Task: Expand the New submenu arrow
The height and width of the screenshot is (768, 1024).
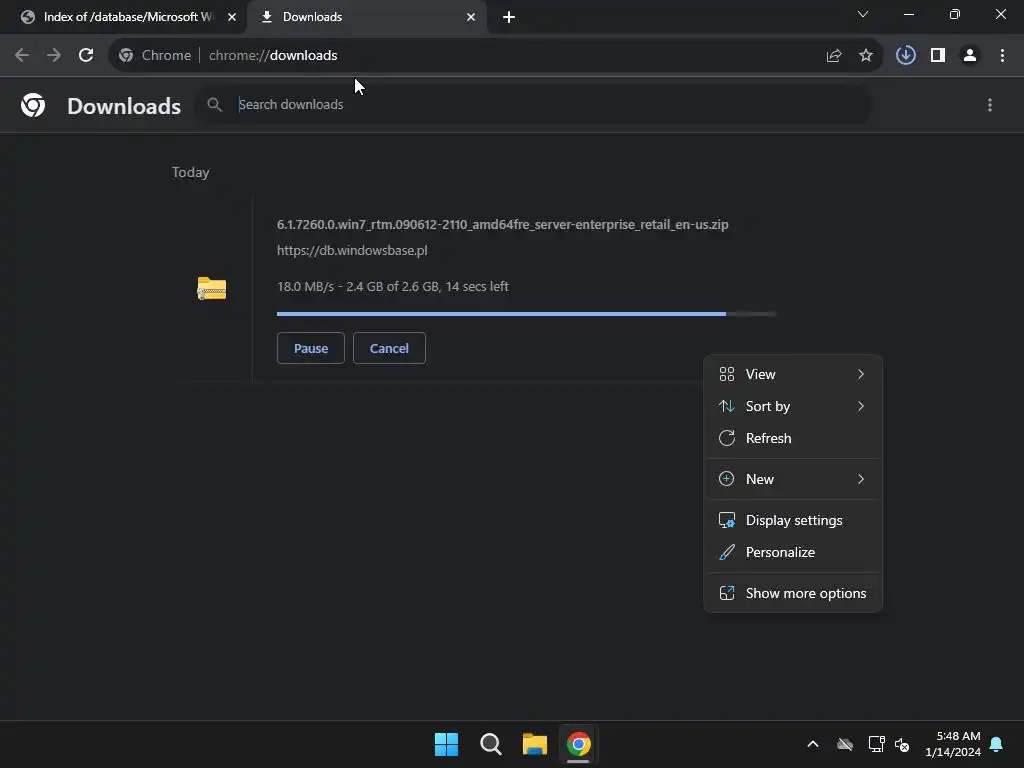Action: click(x=861, y=479)
